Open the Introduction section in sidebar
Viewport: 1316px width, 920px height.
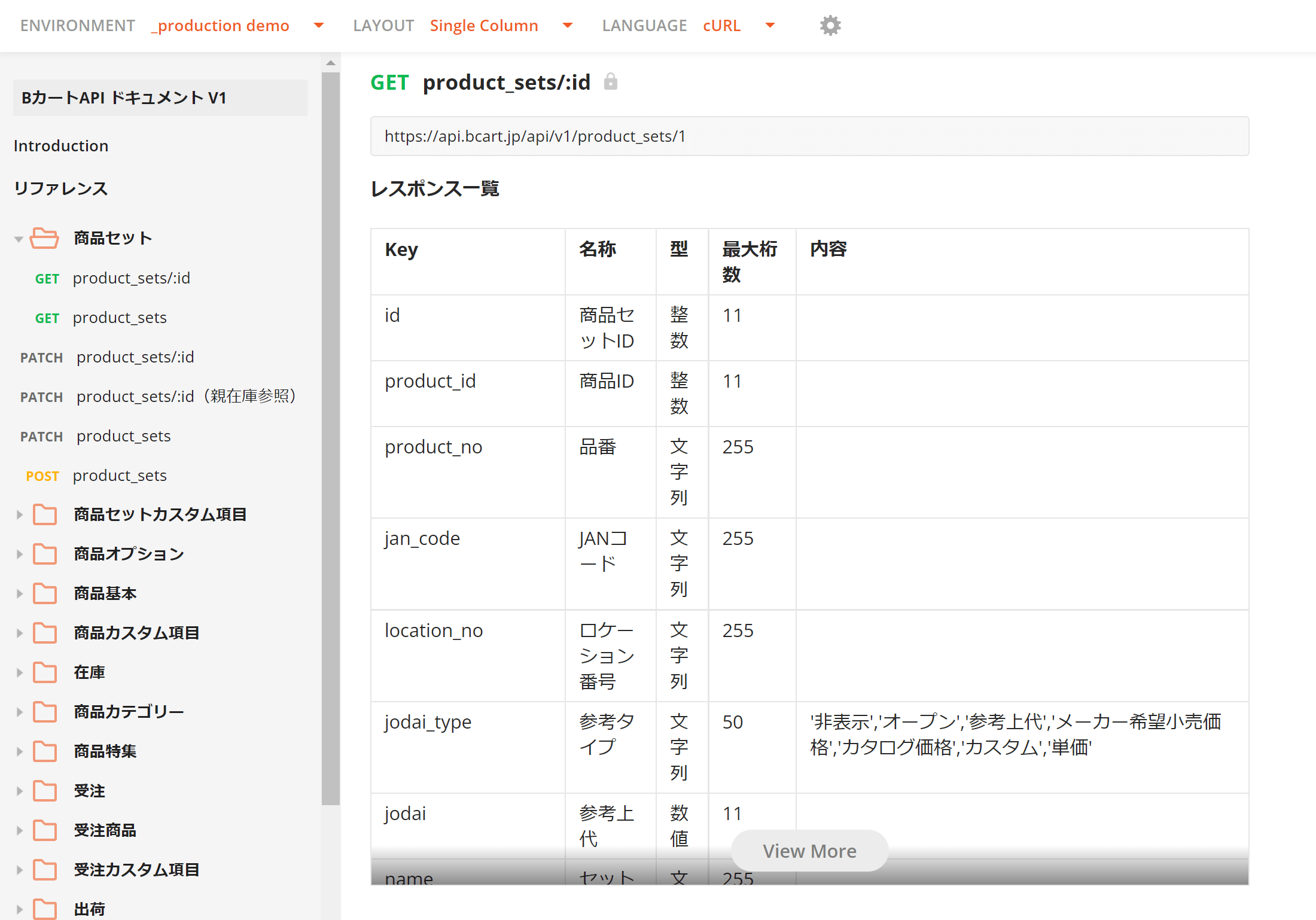[61, 146]
